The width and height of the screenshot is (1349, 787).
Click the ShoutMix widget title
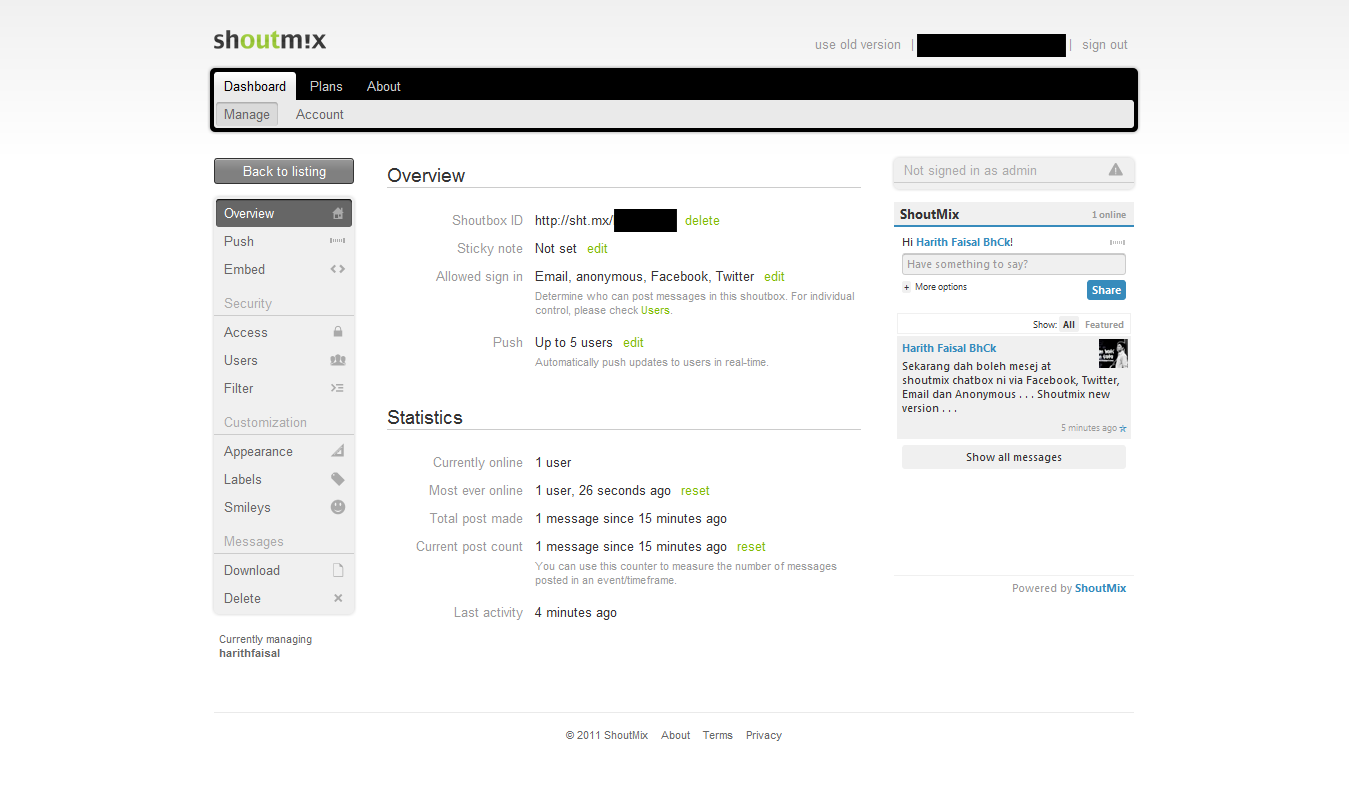[930, 214]
